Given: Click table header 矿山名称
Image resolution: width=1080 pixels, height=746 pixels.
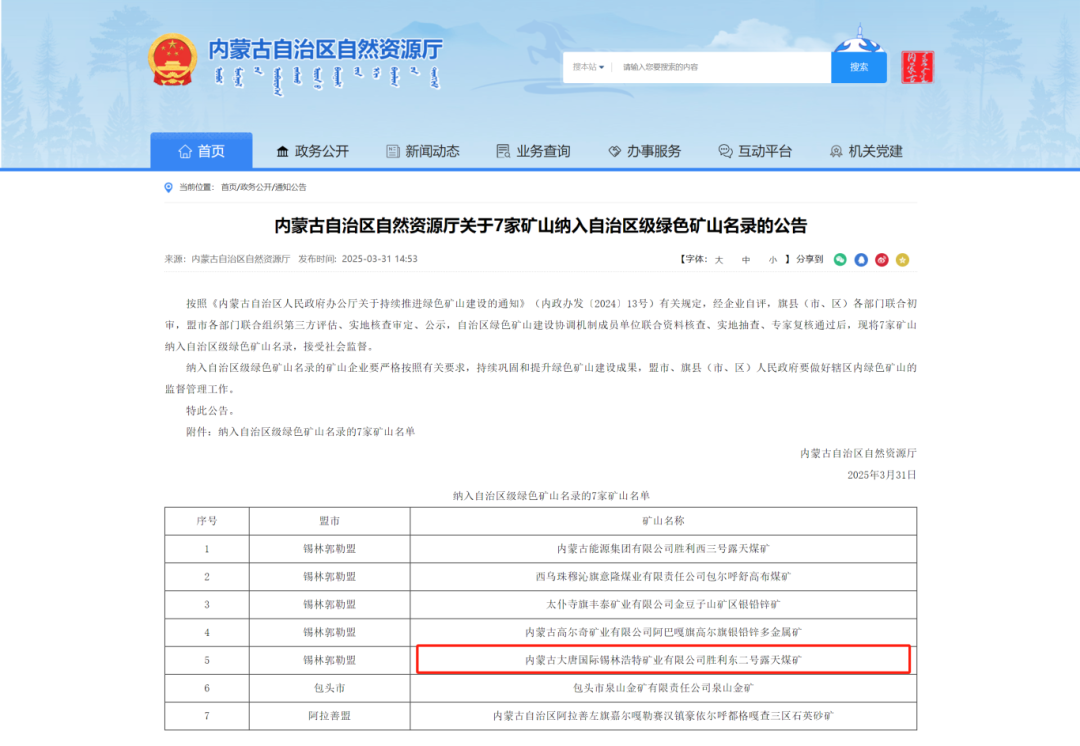Looking at the screenshot, I should pyautogui.click(x=663, y=521).
